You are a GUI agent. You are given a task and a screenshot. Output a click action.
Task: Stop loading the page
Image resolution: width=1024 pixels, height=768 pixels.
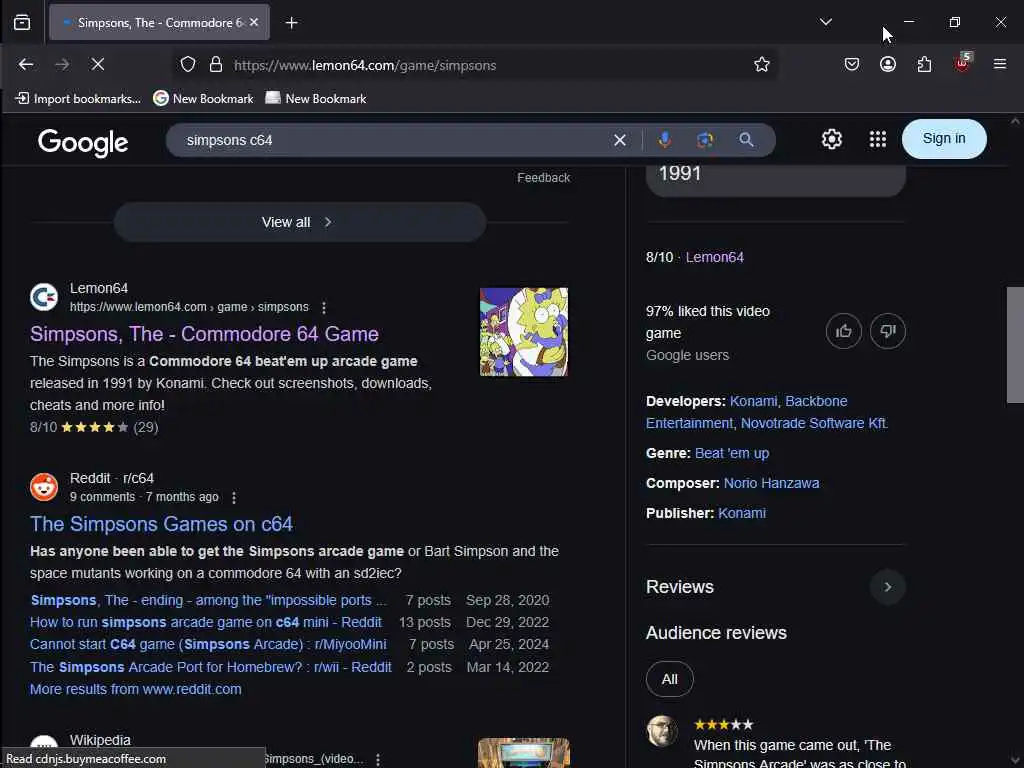coord(97,64)
